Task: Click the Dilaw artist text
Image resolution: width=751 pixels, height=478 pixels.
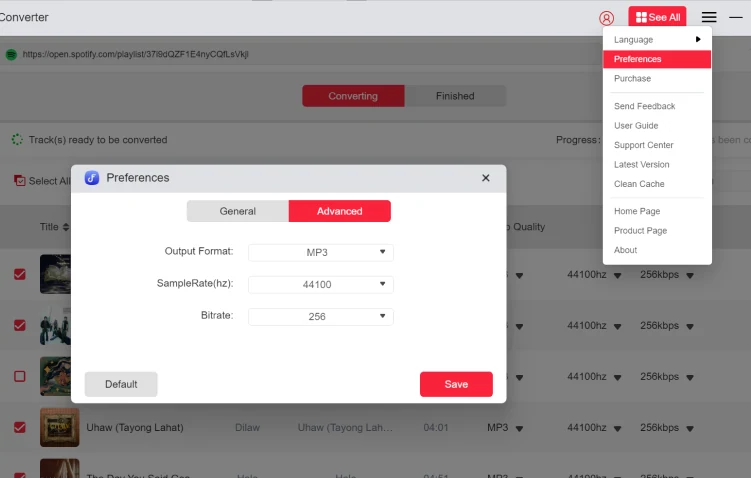Action: [x=247, y=427]
